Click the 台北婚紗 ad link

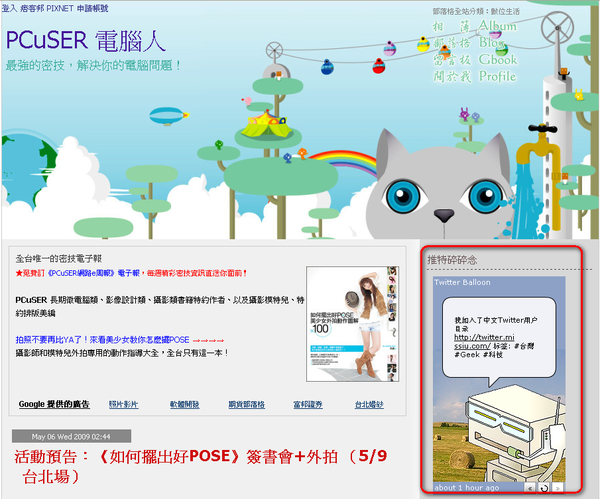tap(369, 404)
